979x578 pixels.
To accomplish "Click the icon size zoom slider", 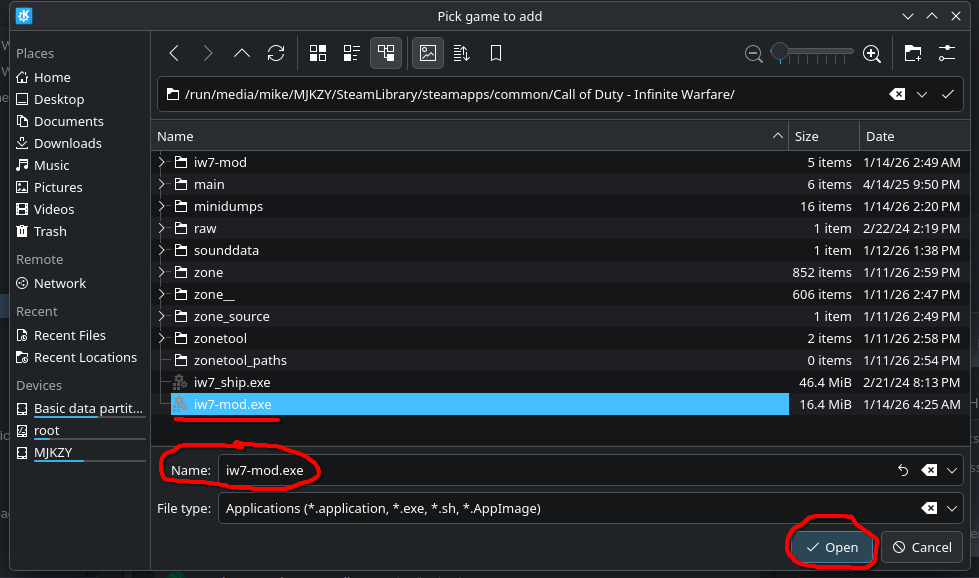I will click(x=812, y=53).
